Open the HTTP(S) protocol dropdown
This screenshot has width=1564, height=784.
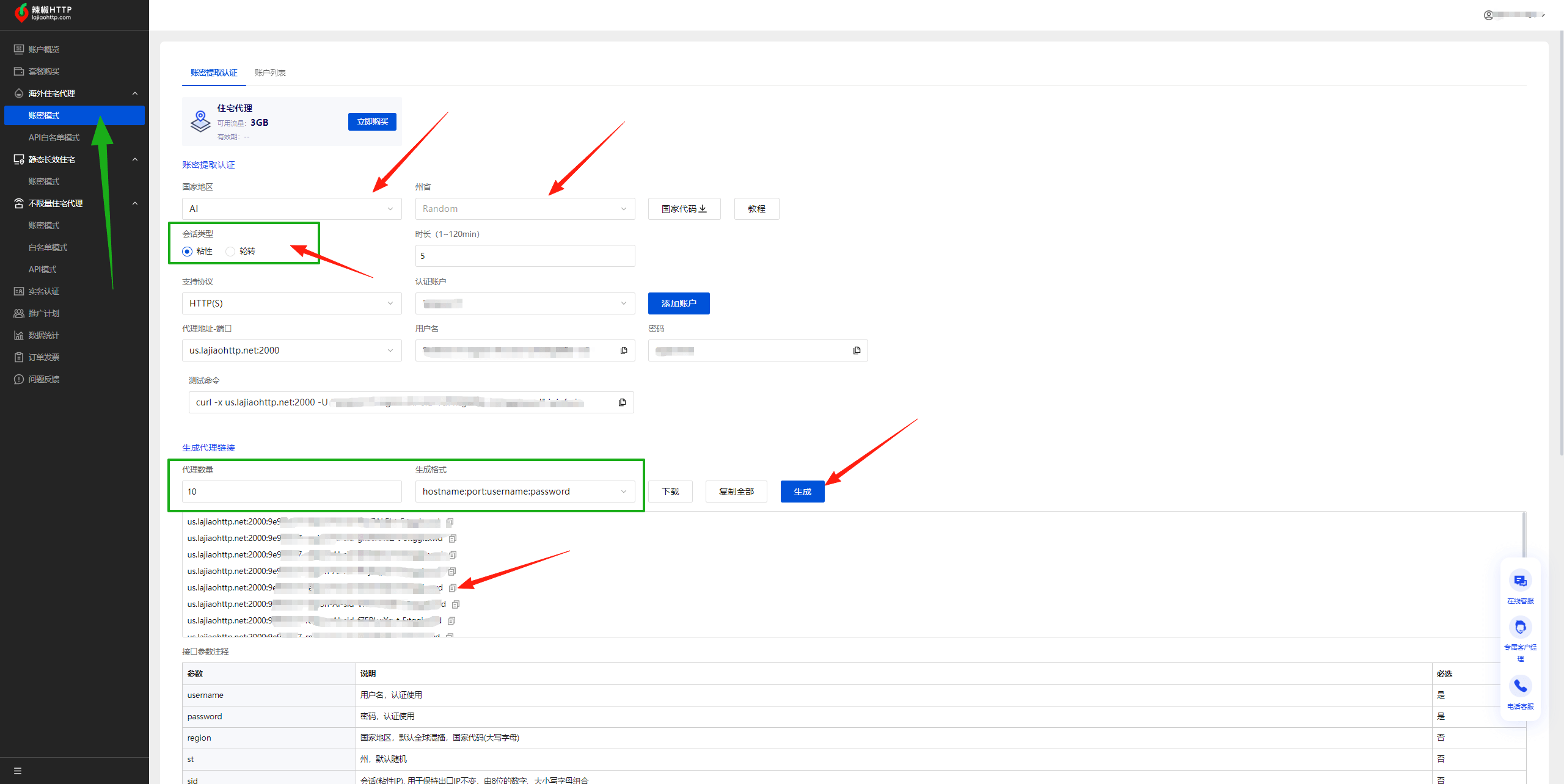[291, 303]
